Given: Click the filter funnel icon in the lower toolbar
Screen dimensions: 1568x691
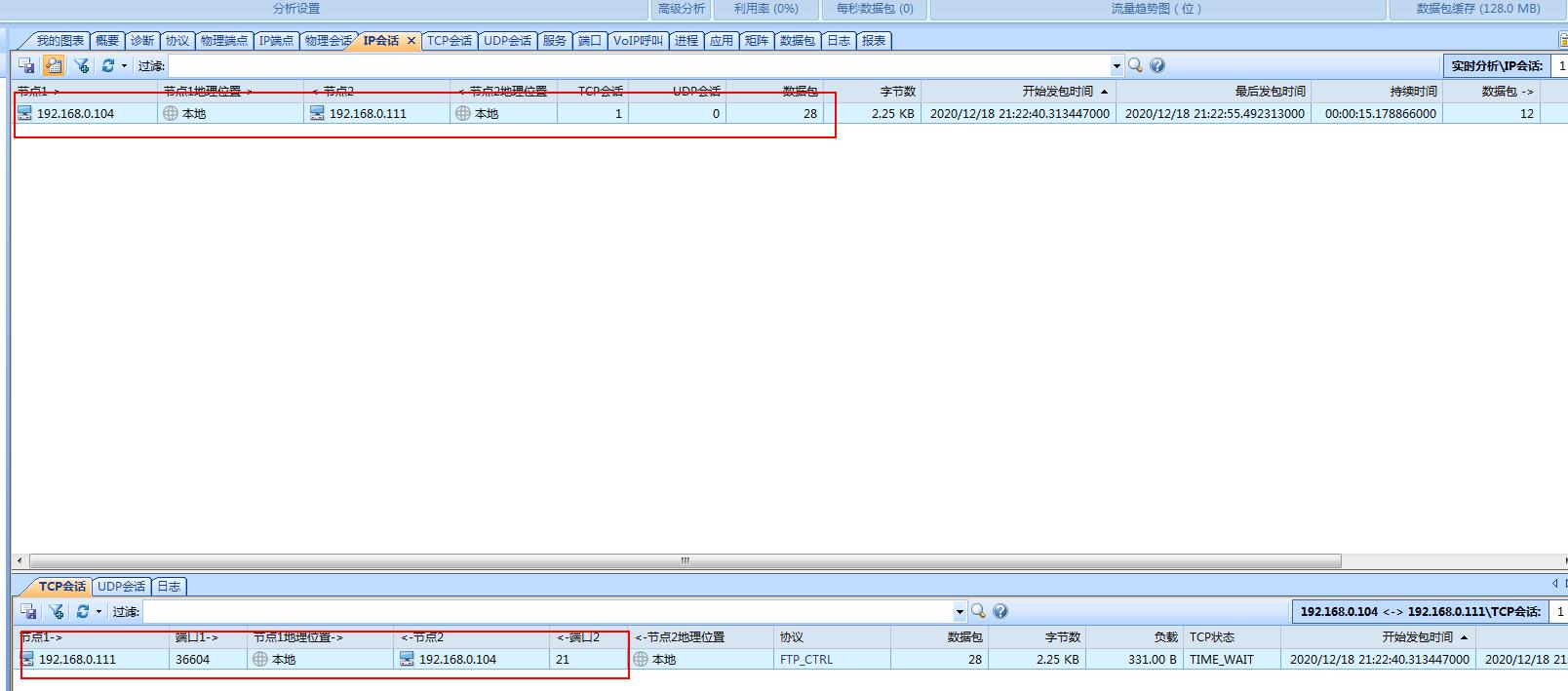Looking at the screenshot, I should (57, 611).
